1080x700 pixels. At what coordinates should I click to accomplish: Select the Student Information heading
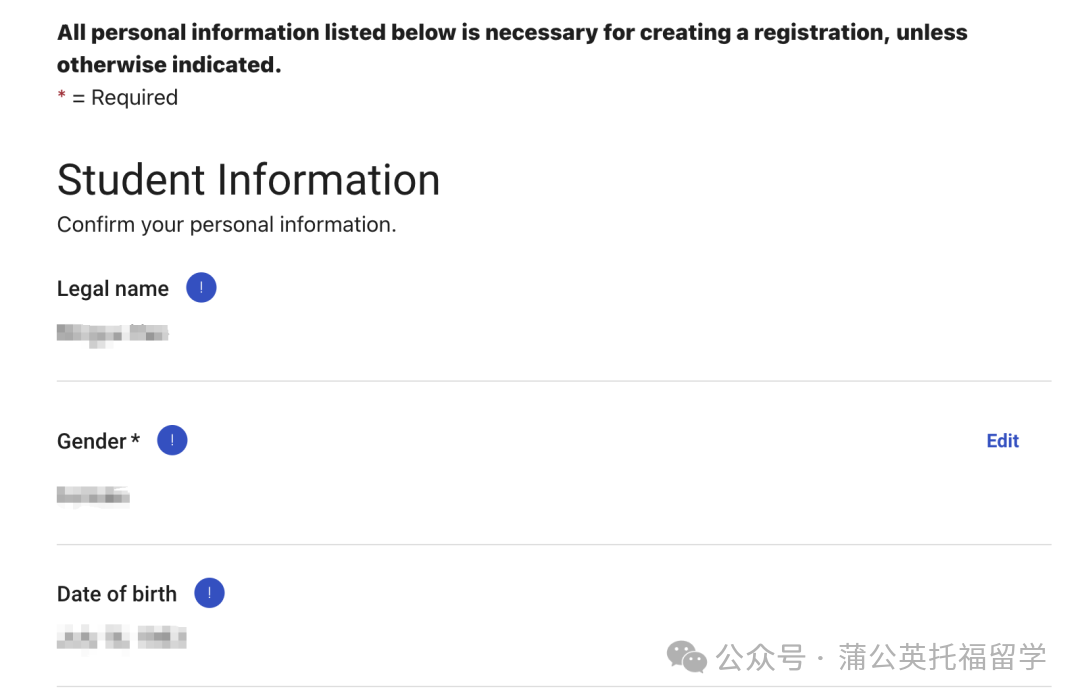[x=247, y=180]
